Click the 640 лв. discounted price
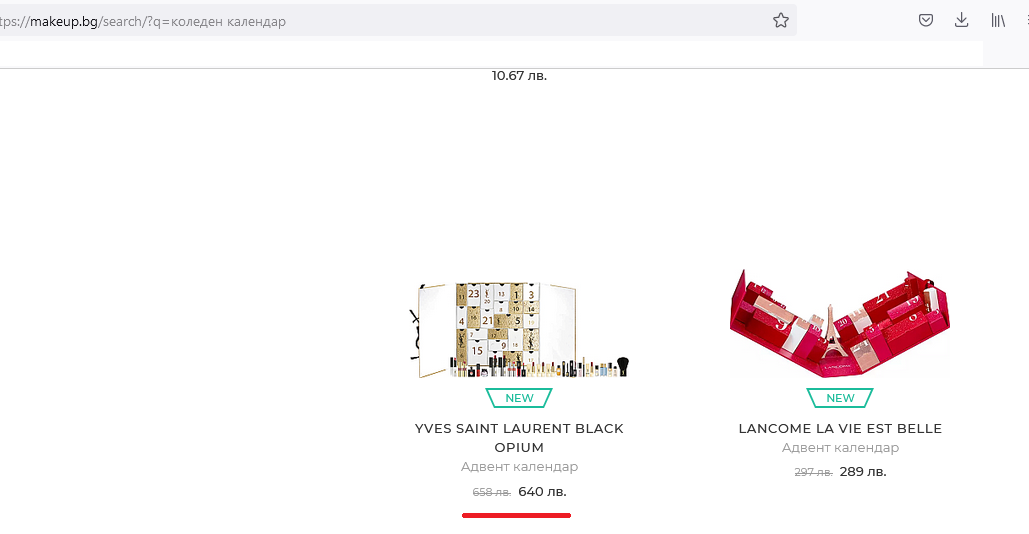Image resolution: width=1029 pixels, height=534 pixels. [x=542, y=491]
